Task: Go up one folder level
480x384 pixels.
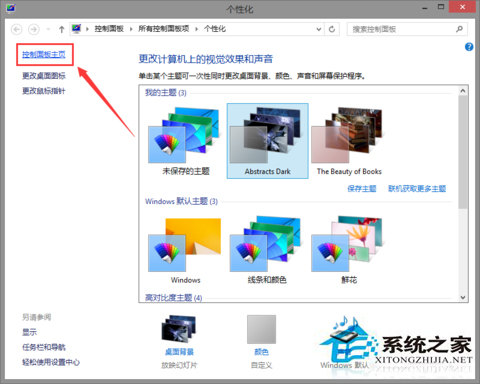Action: point(61,29)
